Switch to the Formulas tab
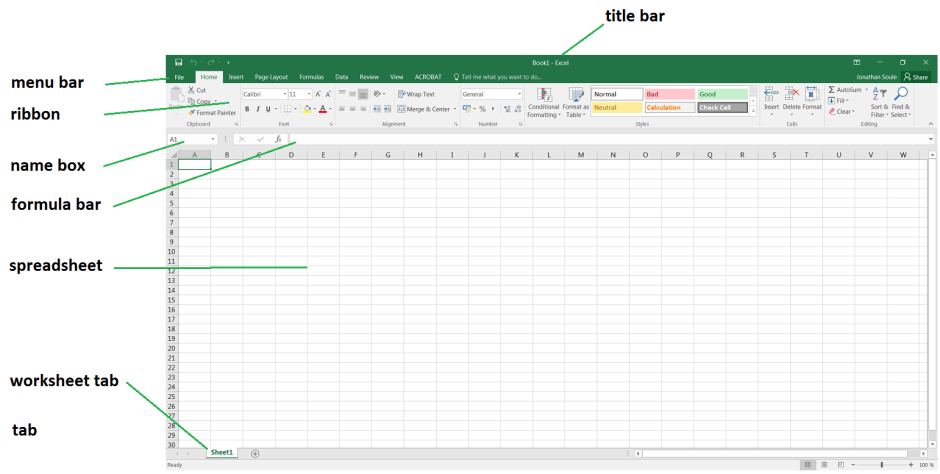Viewport: 940px width, 474px height. [311, 77]
